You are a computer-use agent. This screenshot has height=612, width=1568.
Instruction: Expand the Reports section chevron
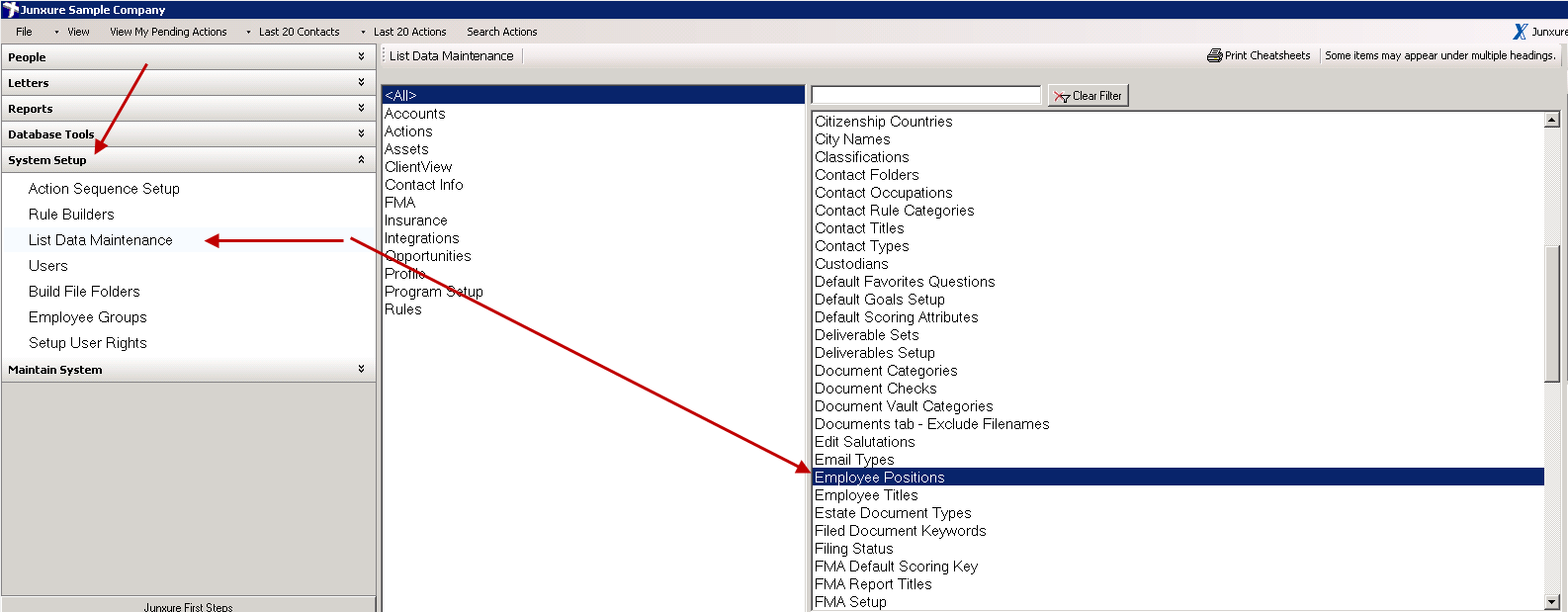tap(361, 109)
